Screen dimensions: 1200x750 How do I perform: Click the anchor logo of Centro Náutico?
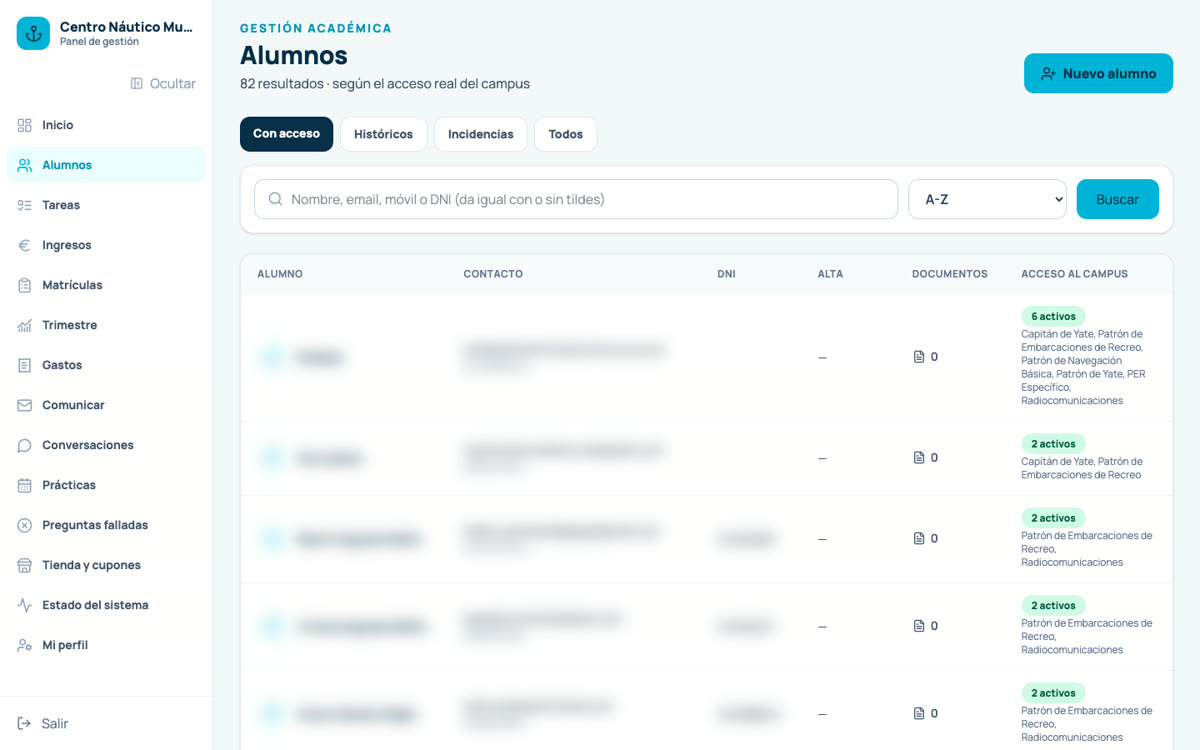click(33, 33)
